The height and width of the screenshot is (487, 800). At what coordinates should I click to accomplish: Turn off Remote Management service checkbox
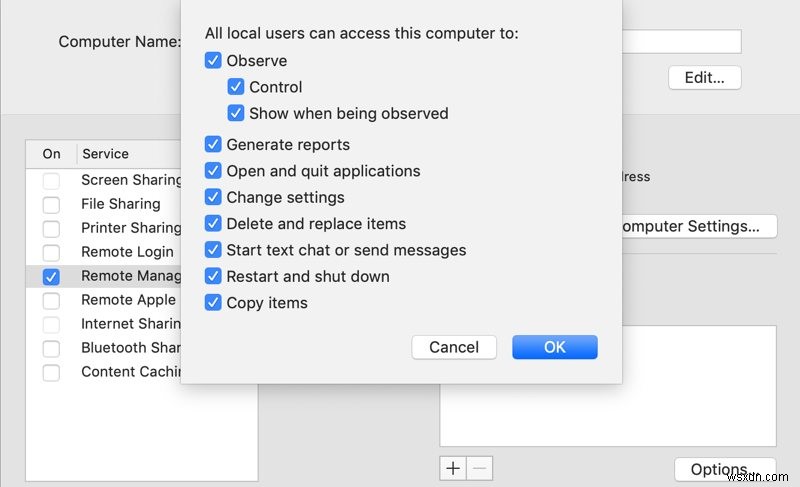tap(51, 276)
